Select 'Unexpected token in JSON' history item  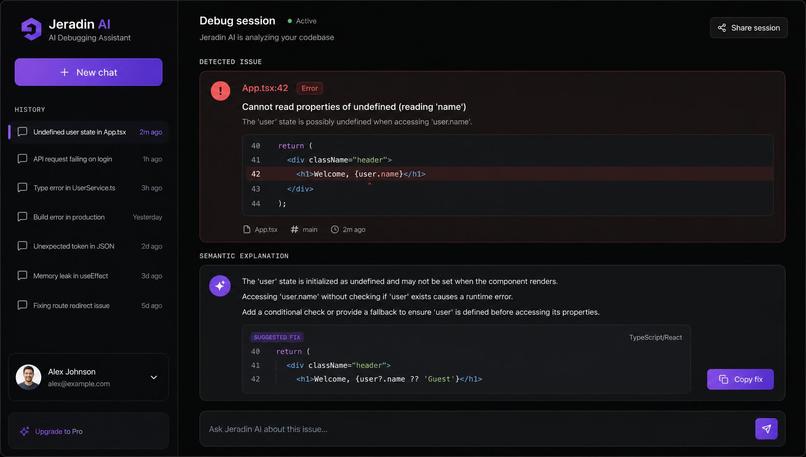click(x=88, y=246)
